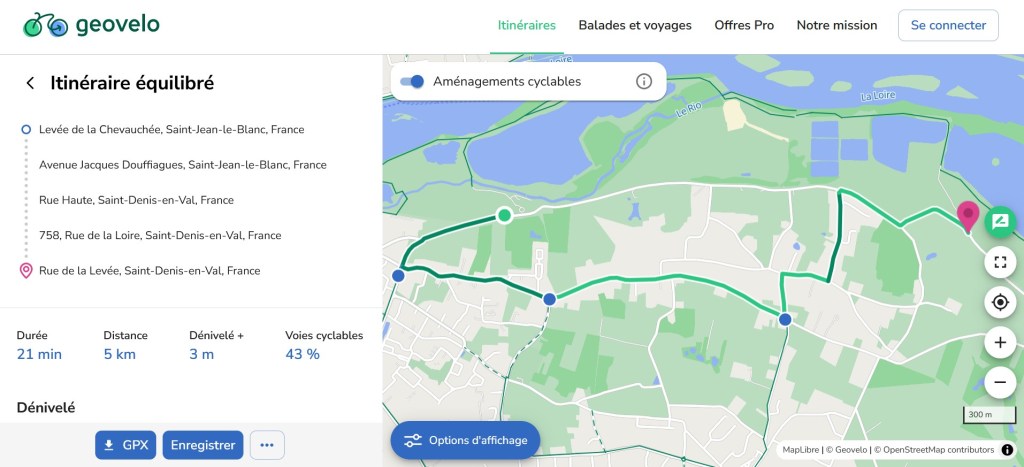Zoom in on the map
1024x467 pixels.
pos(999,343)
